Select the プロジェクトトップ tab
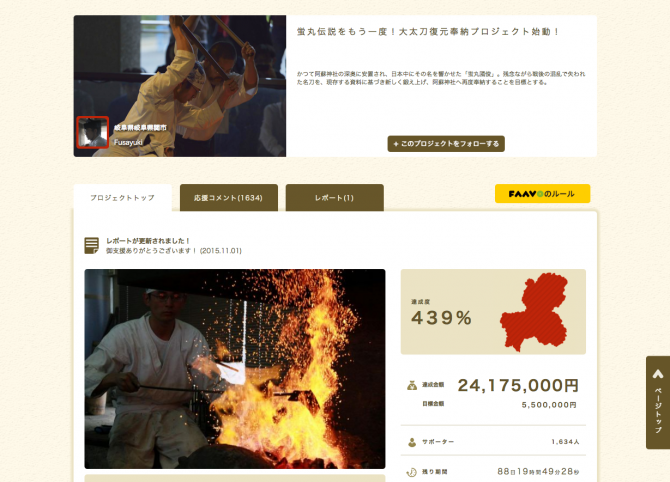Image resolution: width=670 pixels, height=482 pixels. coord(123,198)
